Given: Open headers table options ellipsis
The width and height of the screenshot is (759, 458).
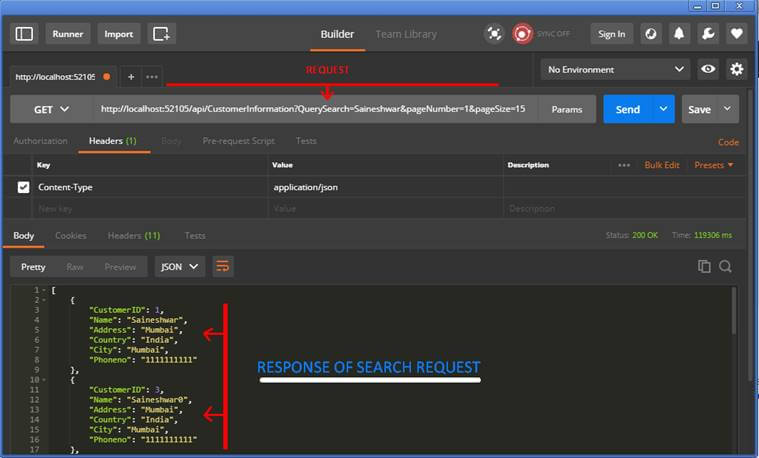Looking at the screenshot, I should (624, 165).
